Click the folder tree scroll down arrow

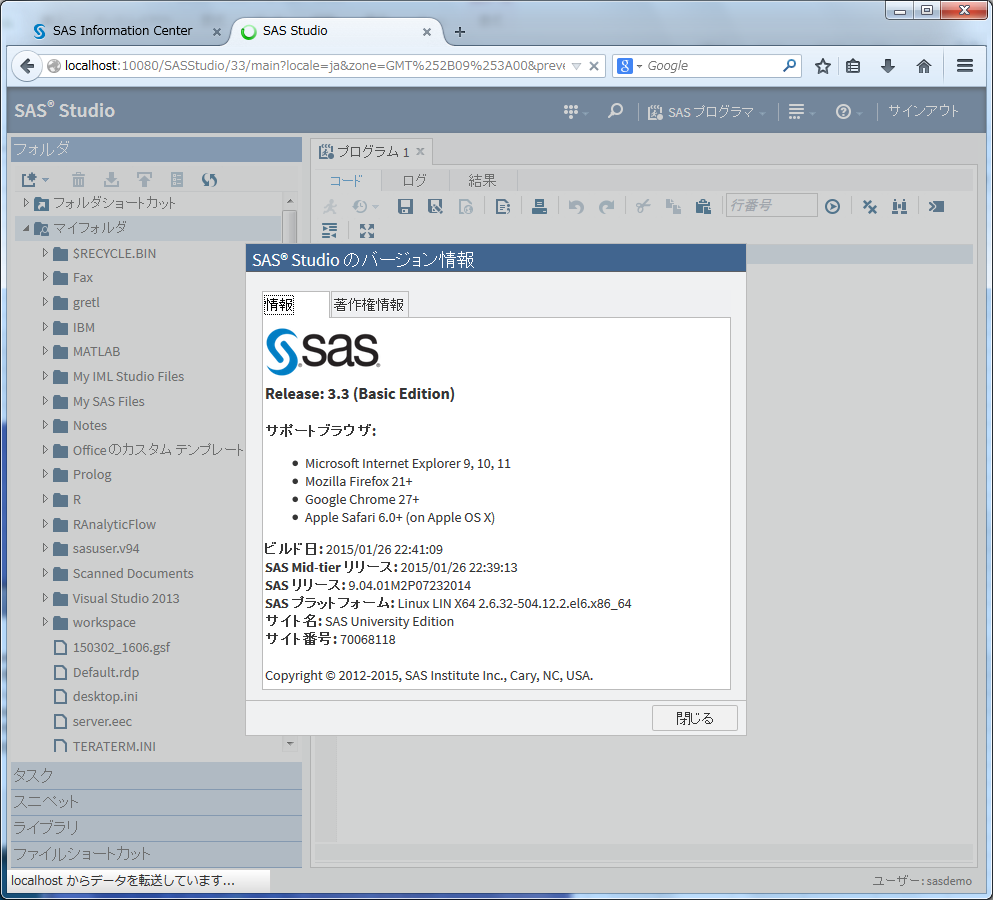click(x=289, y=743)
